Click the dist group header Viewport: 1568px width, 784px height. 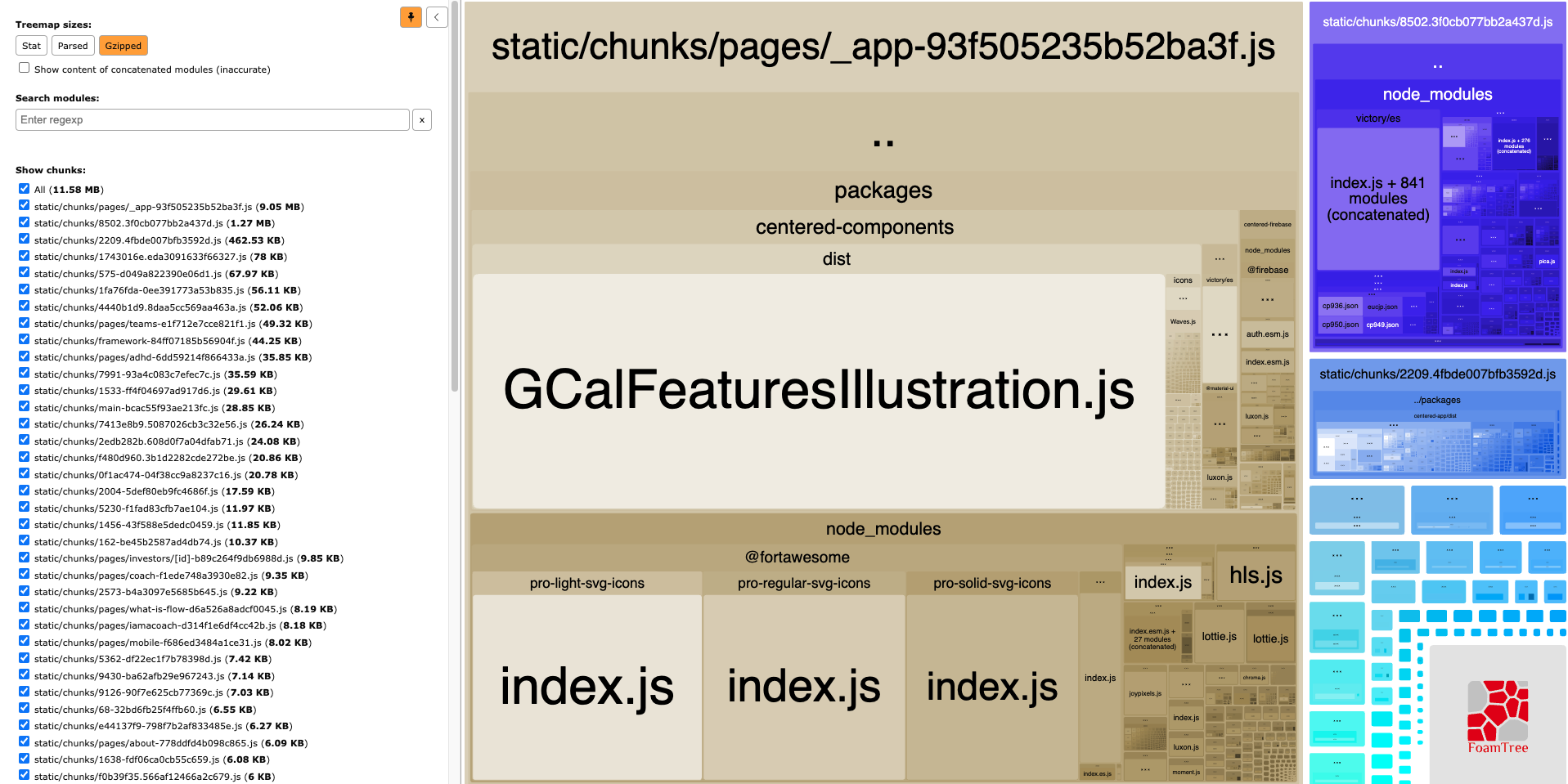(837, 259)
